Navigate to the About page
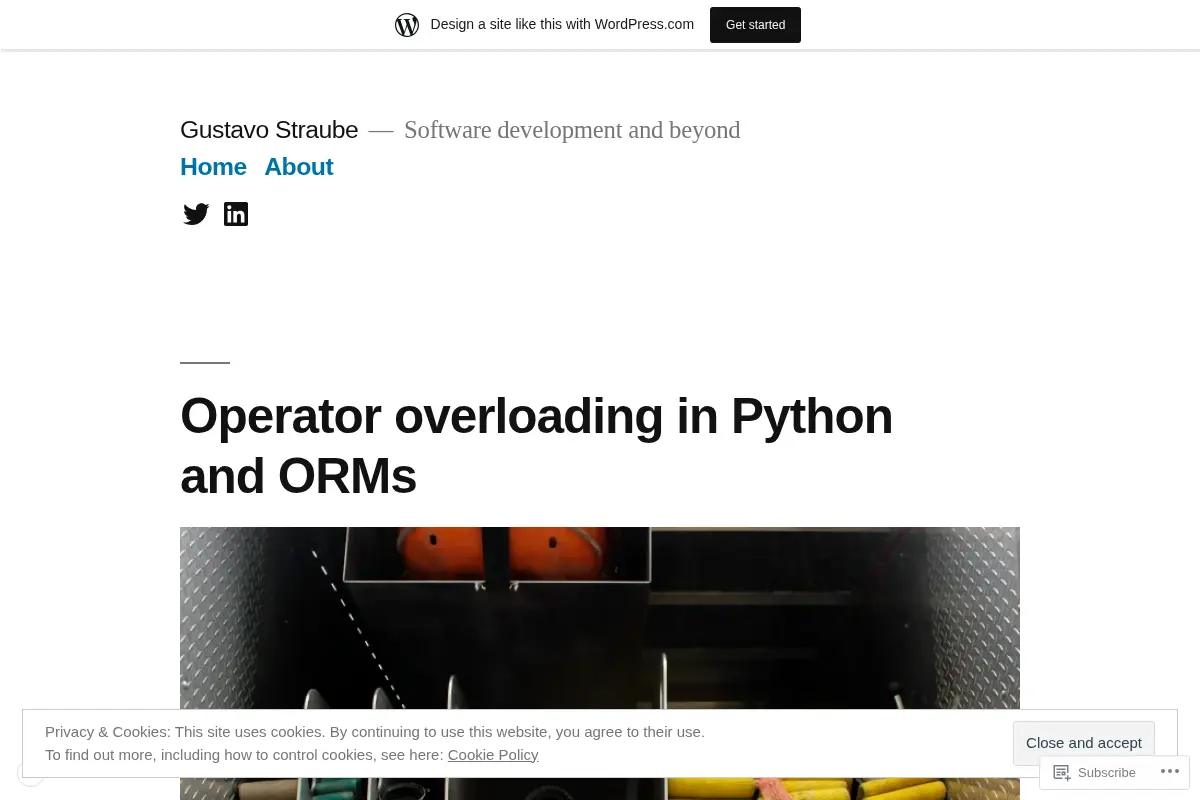 298,167
